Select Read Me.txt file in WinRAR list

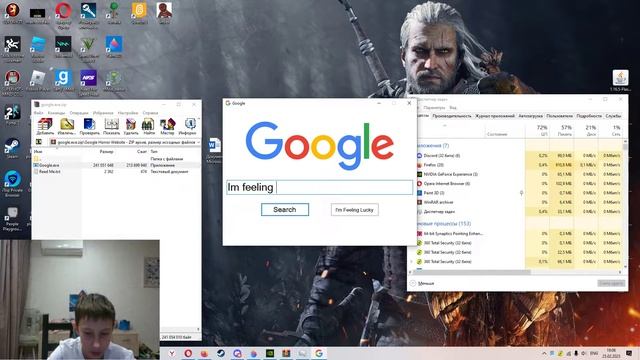point(117,172)
